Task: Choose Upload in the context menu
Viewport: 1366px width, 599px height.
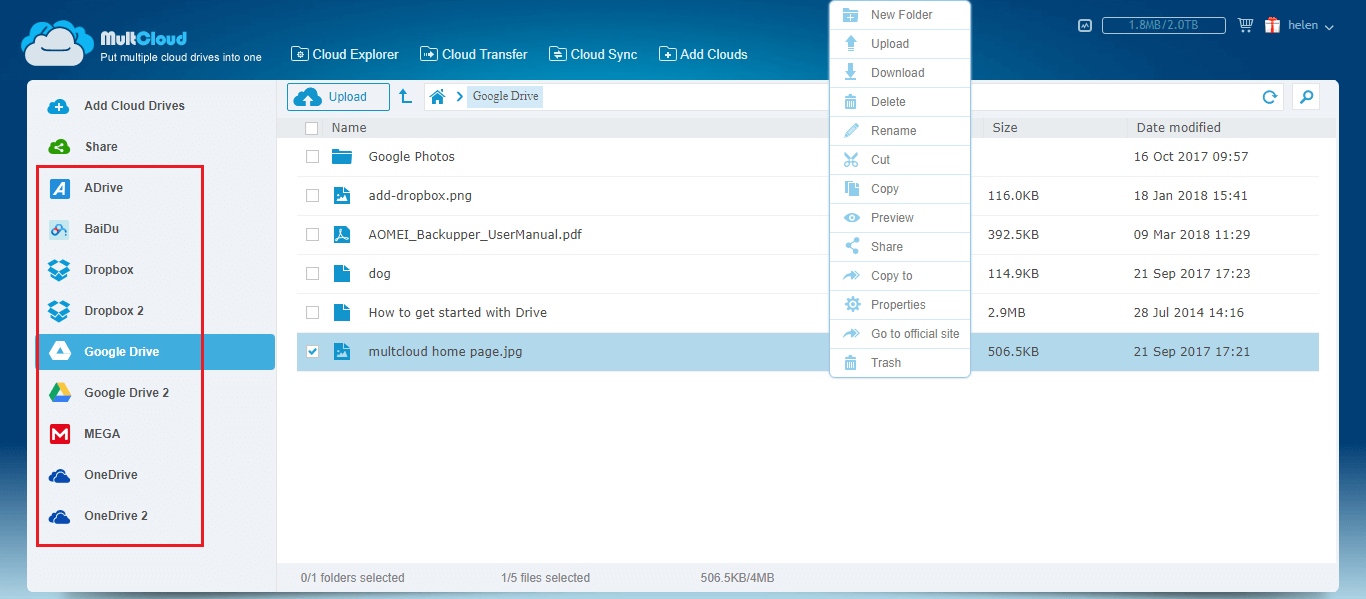Action: [x=900, y=44]
